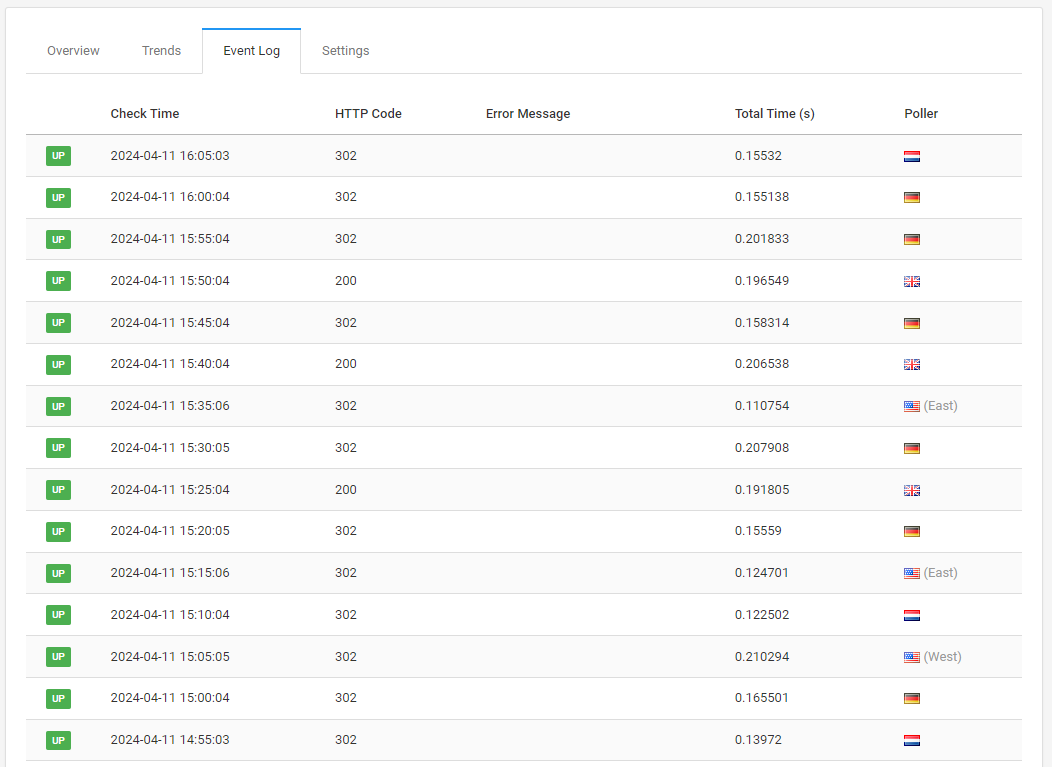
Task: Click the UK flag in the 15:50:04 row
Action: 911,281
